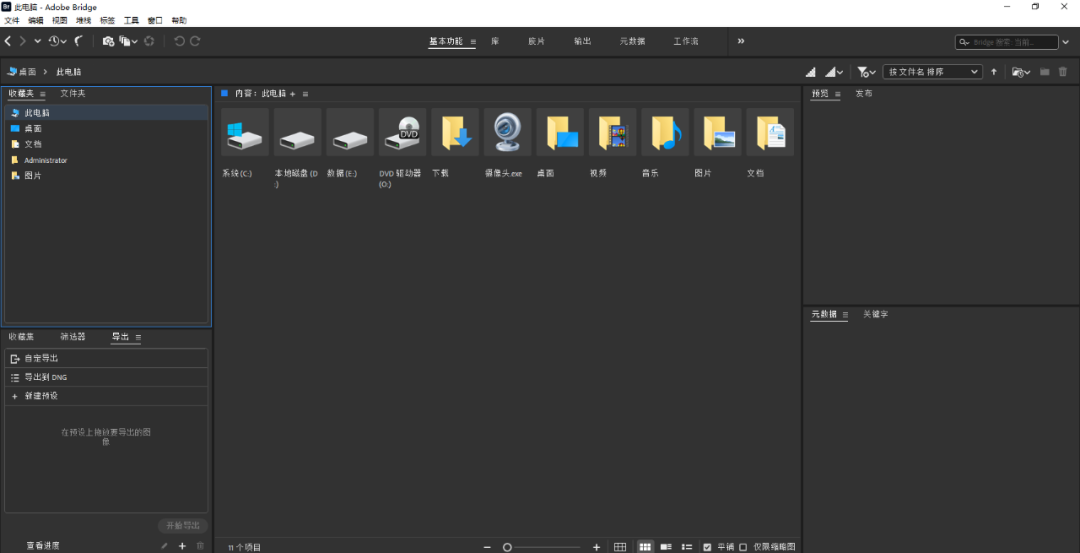This screenshot has height=553, width=1080.
Task: Click the ascending sort order arrow
Action: pos(994,72)
